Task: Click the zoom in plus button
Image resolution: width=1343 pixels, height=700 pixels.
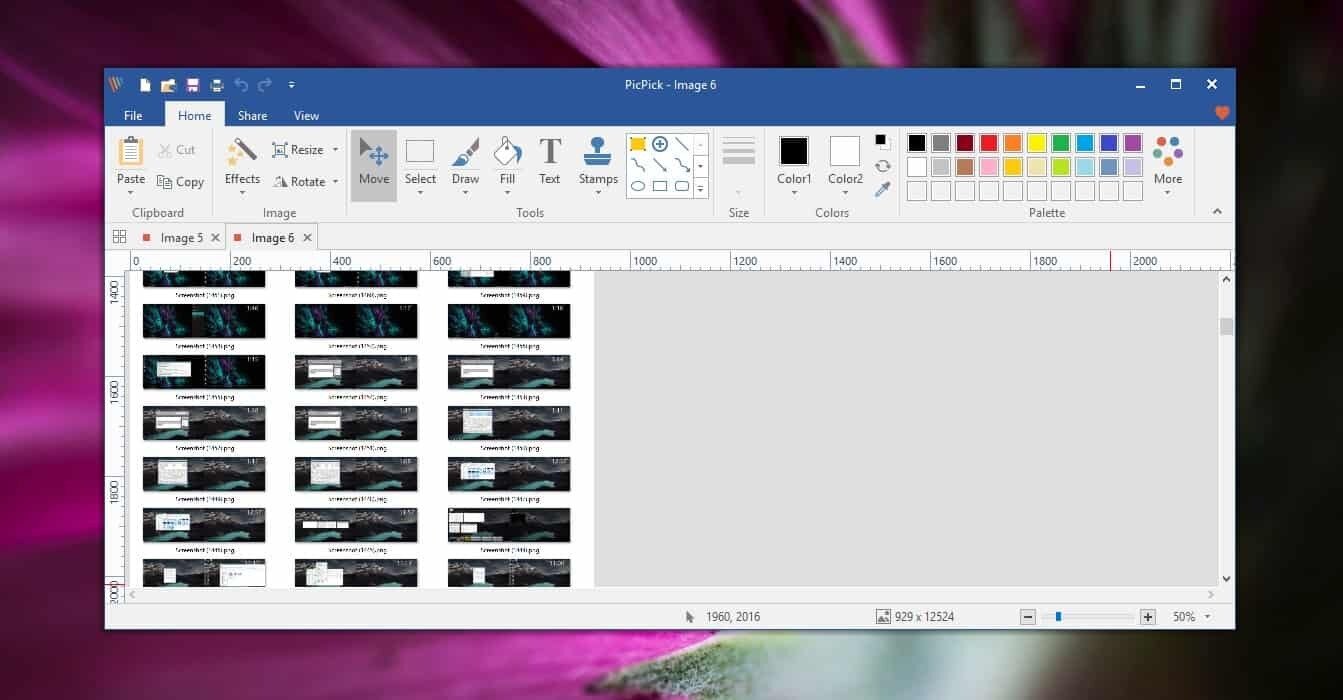Action: point(1148,617)
